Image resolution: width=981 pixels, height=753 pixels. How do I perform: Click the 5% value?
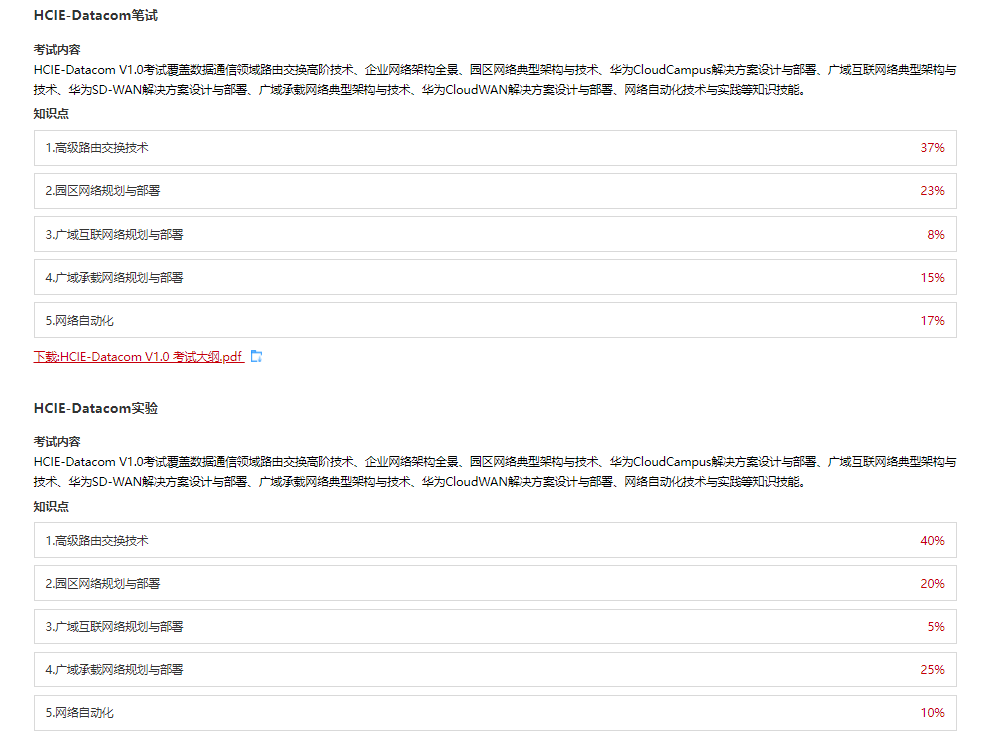[936, 627]
